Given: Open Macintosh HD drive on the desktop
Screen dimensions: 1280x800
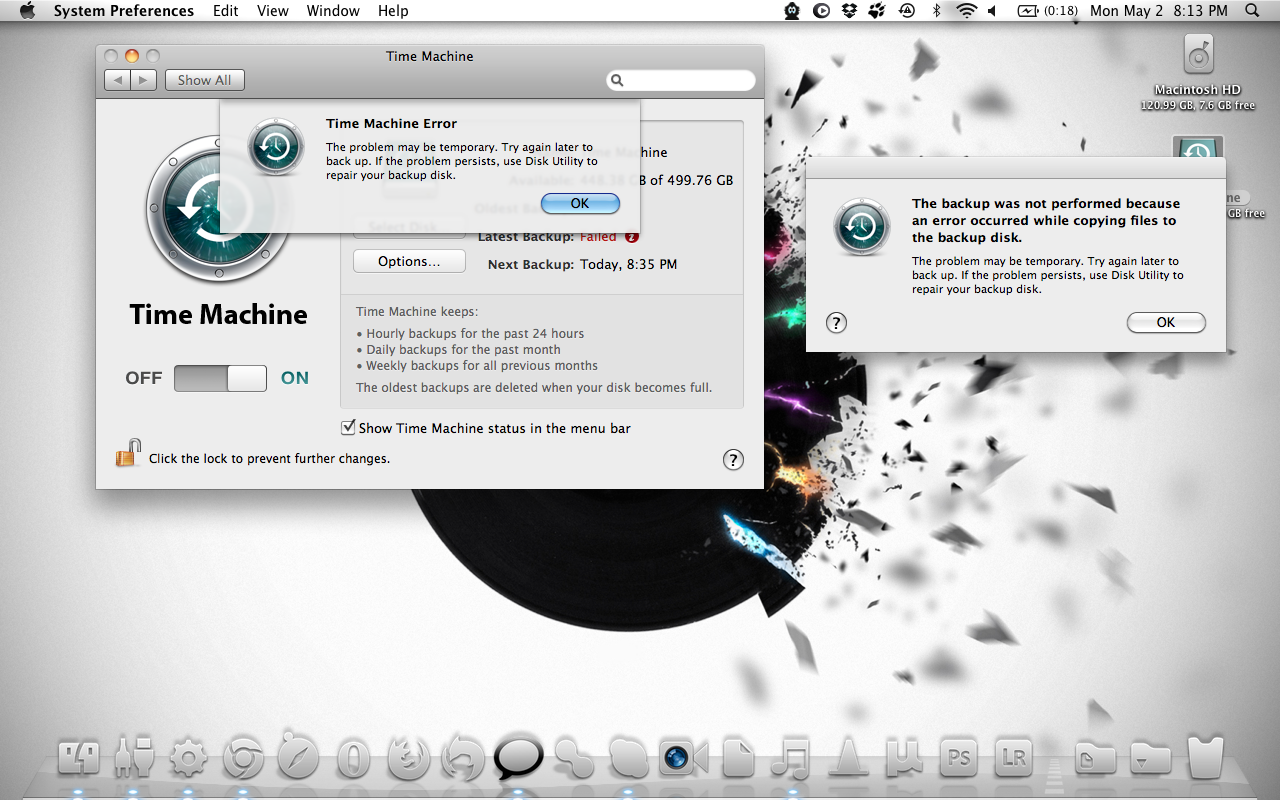Looking at the screenshot, I should [x=1198, y=55].
